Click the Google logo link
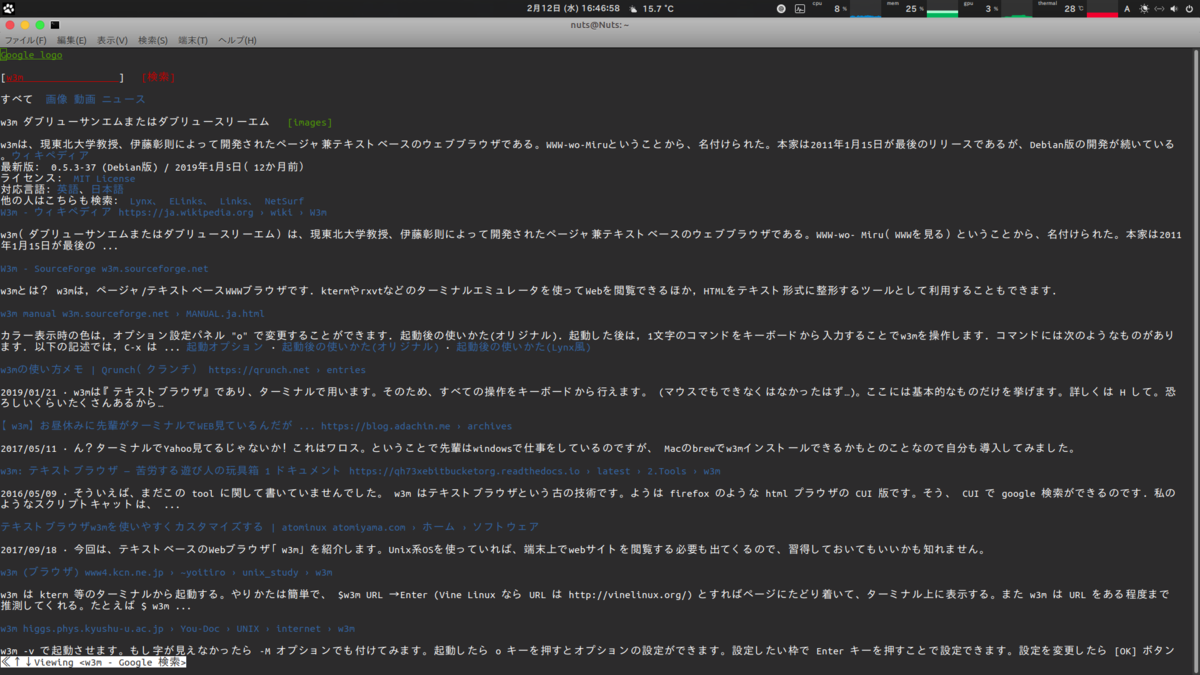This screenshot has height=675, width=1200. point(32,55)
